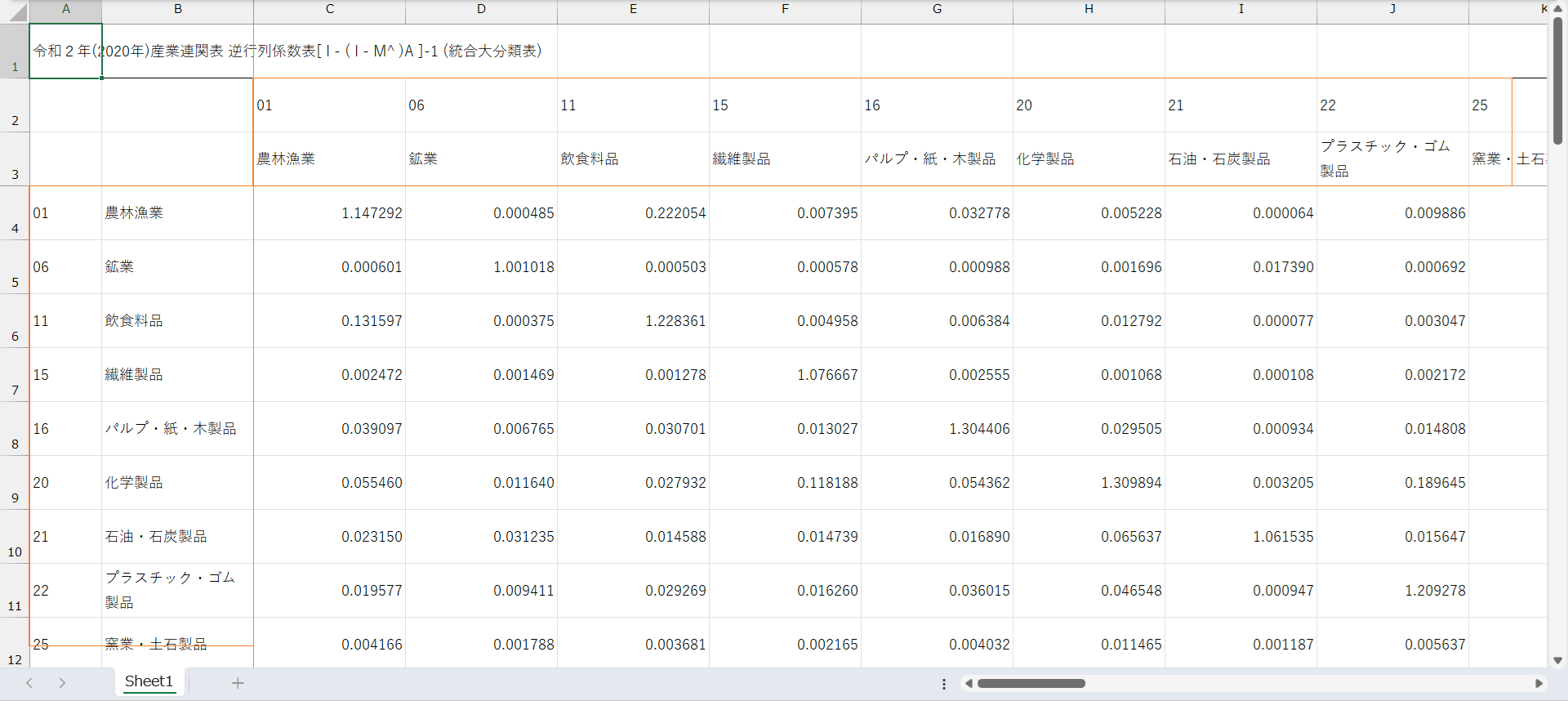Click the title cell in A1
1568x701 pixels.
pyautogui.click(x=65, y=51)
